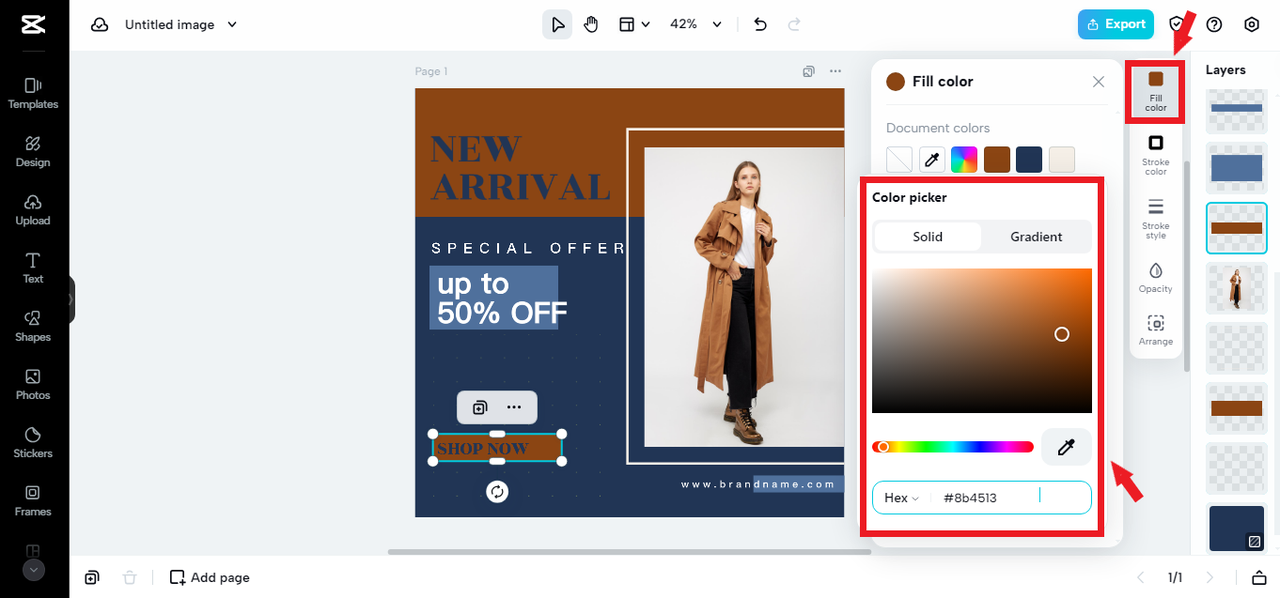Close the Fill color panel

[1098, 82]
